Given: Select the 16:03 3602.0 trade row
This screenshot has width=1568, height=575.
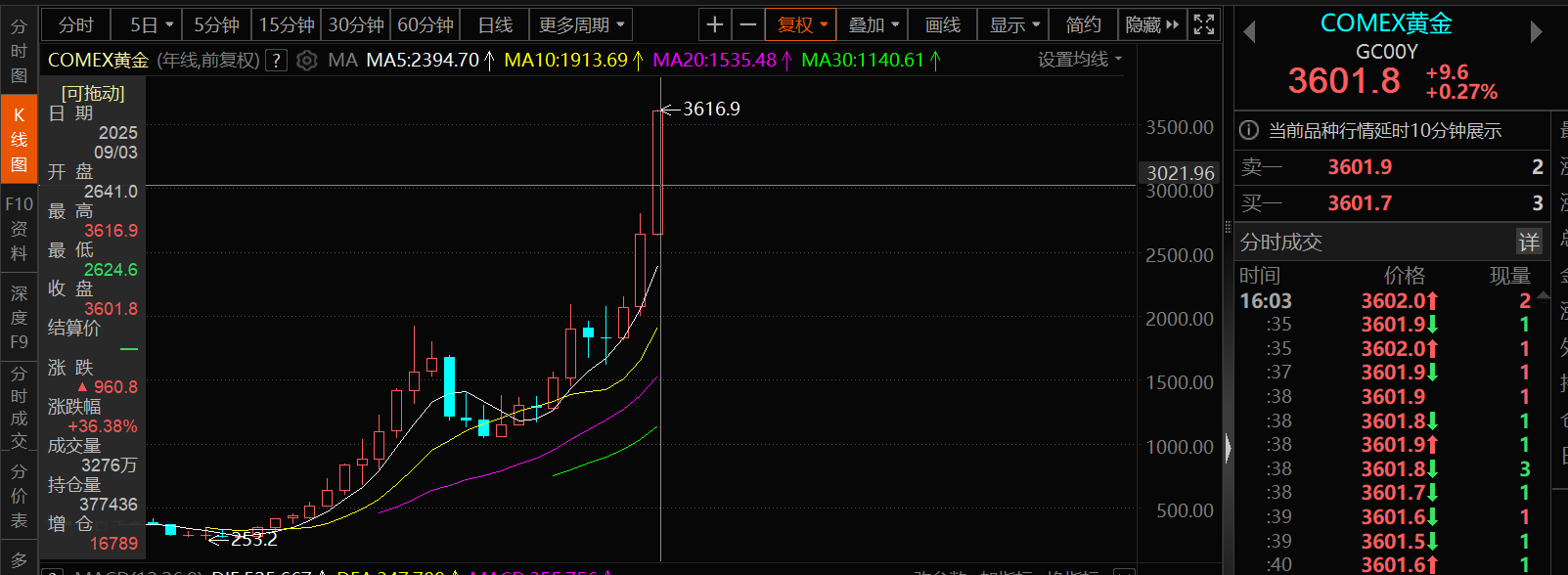Looking at the screenshot, I should (1386, 301).
